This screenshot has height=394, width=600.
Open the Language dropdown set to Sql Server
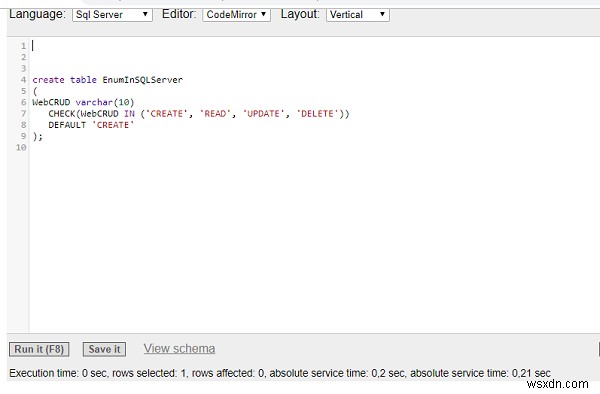tap(112, 15)
